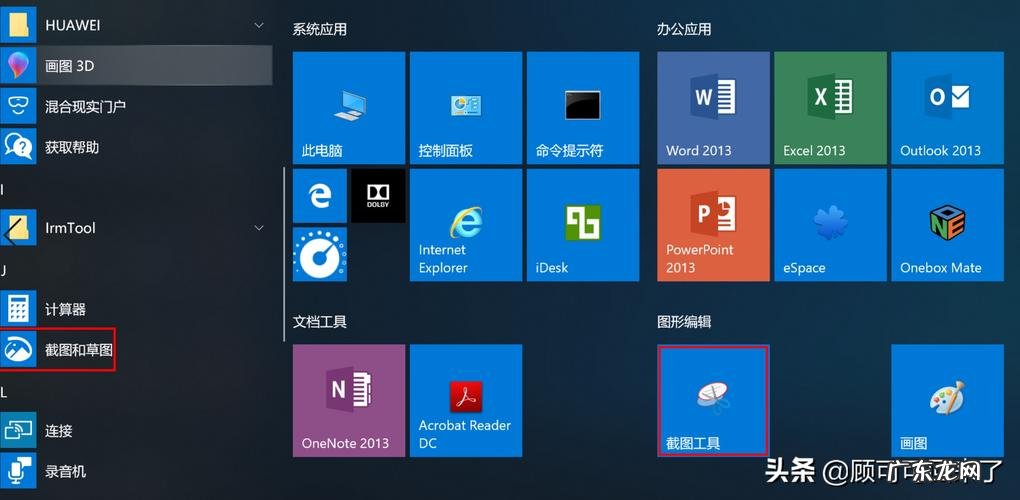Open the Microsoft Edge small tile
1020x500 pixels.
coord(319,196)
